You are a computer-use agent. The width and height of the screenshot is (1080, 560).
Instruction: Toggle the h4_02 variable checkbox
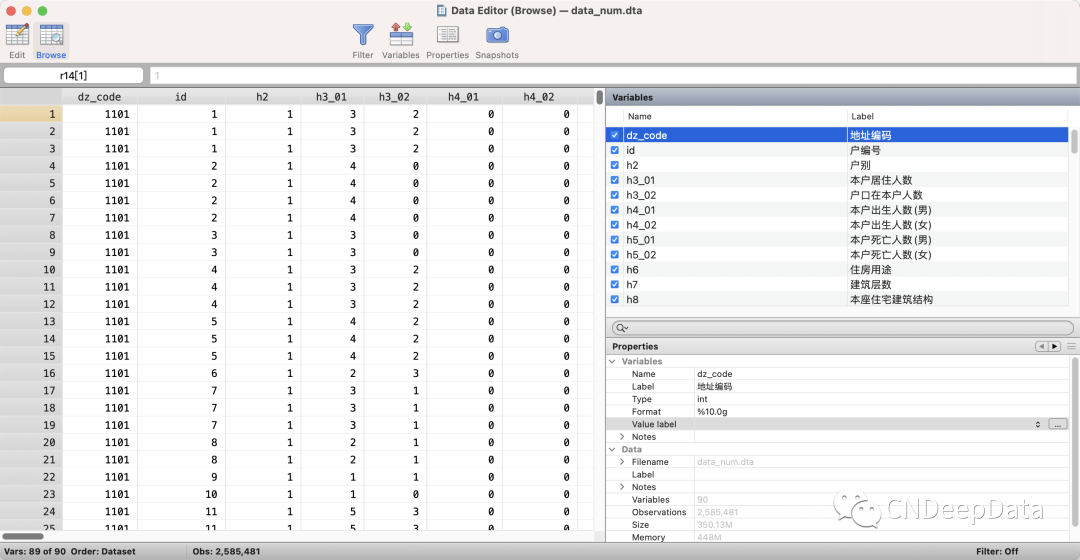[x=614, y=225]
